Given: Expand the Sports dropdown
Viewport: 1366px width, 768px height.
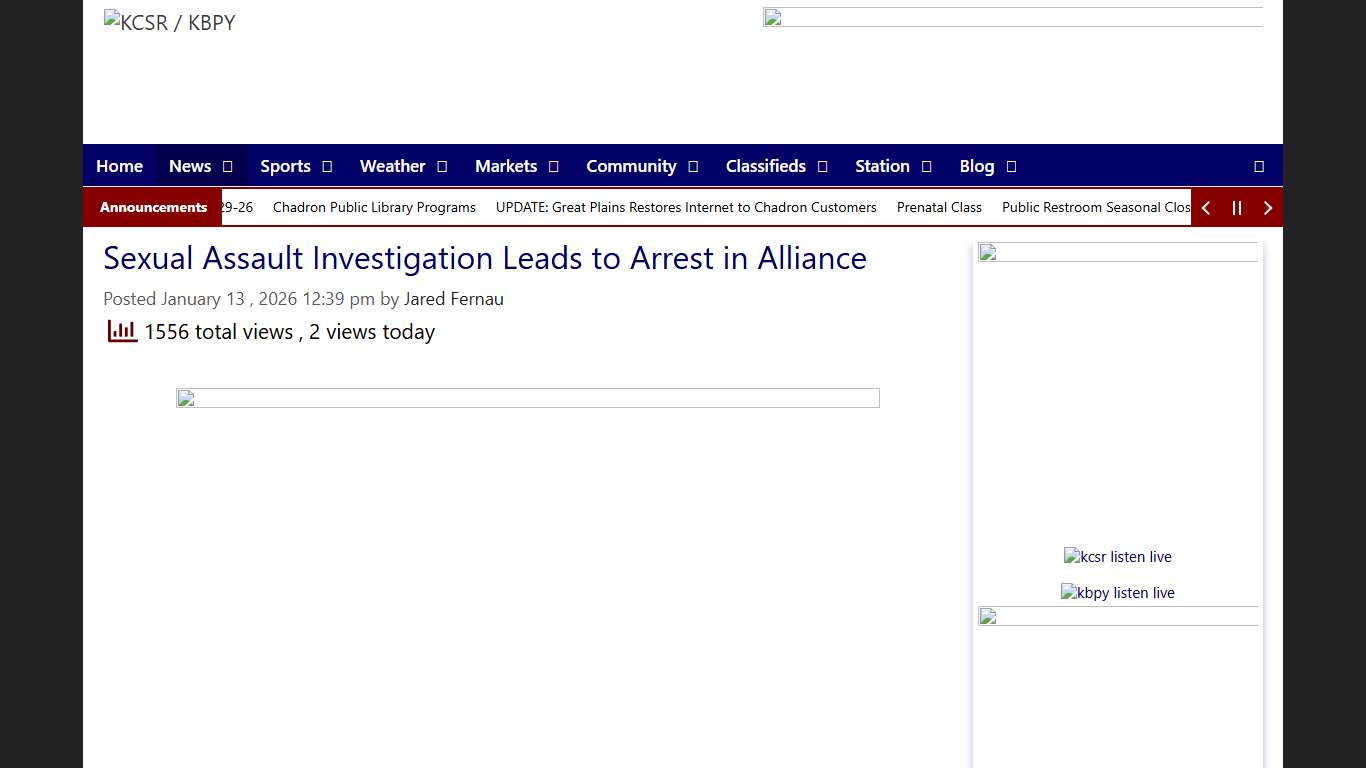Looking at the screenshot, I should [x=285, y=166].
